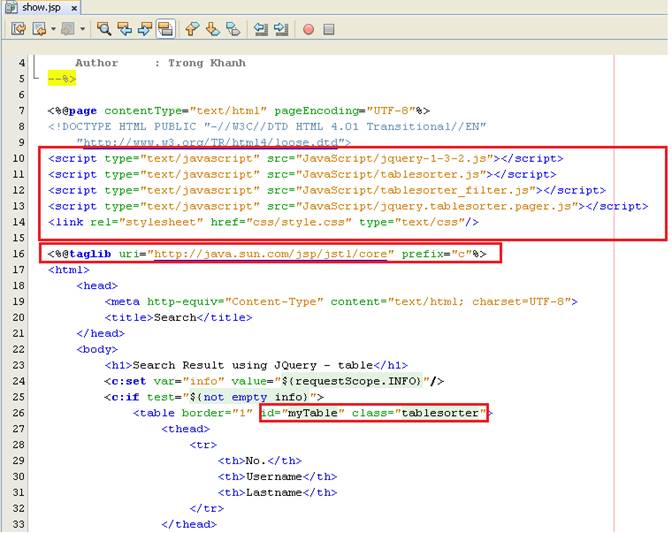This screenshot has width=672, height=533.
Task: Click the requestScope.INFO expression
Action: pyautogui.click(x=352, y=380)
